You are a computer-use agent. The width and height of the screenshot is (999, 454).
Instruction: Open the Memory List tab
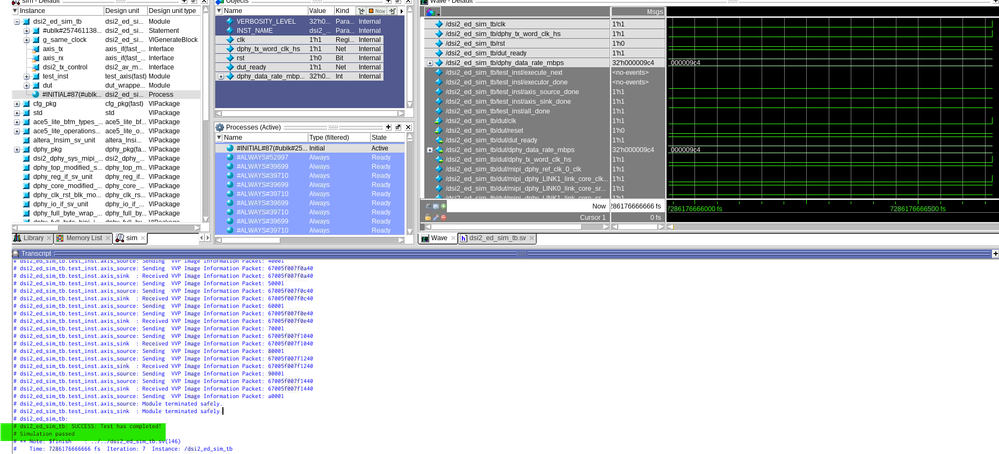(x=84, y=238)
